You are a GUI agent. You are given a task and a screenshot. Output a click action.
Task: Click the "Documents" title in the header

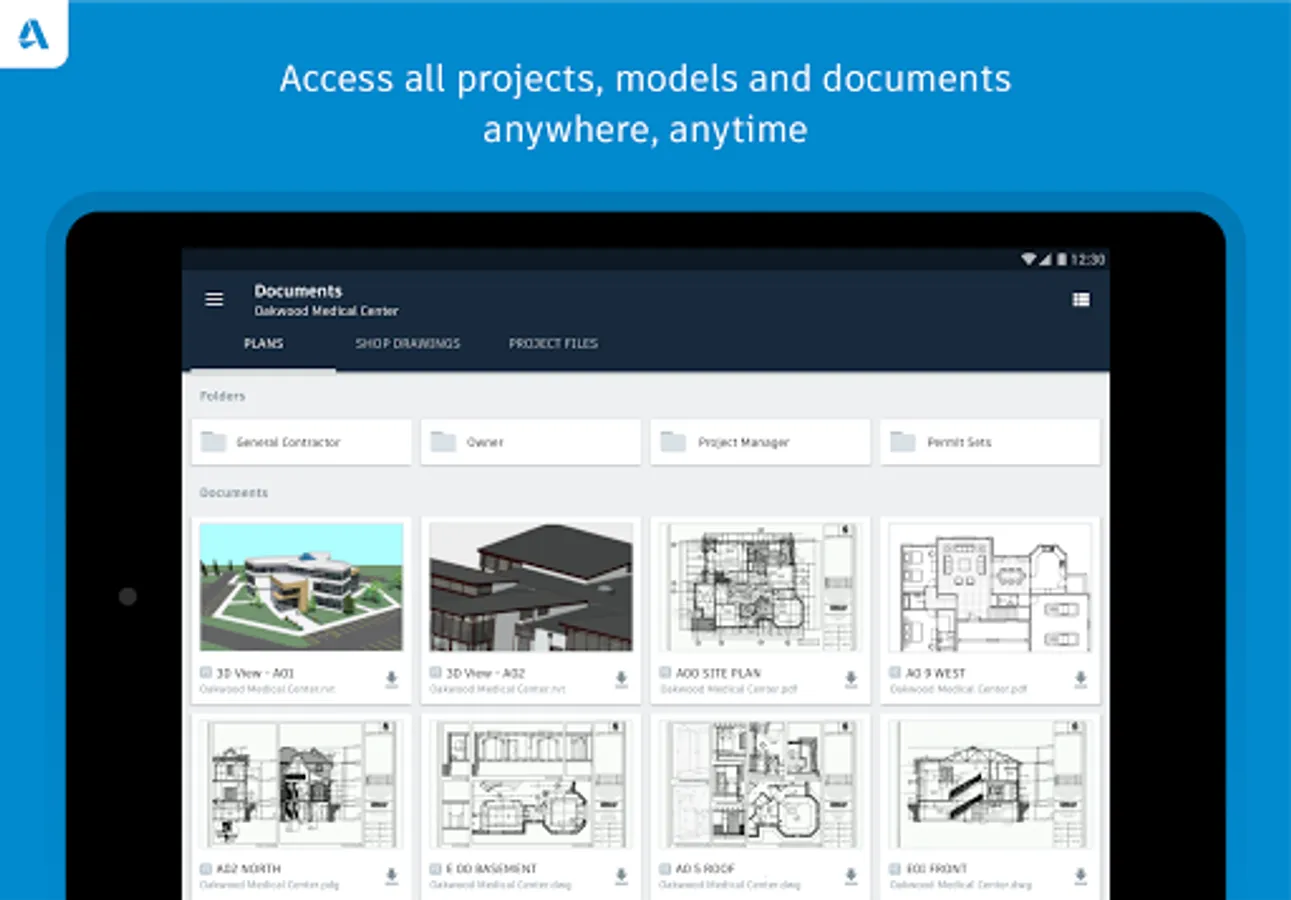coord(298,291)
